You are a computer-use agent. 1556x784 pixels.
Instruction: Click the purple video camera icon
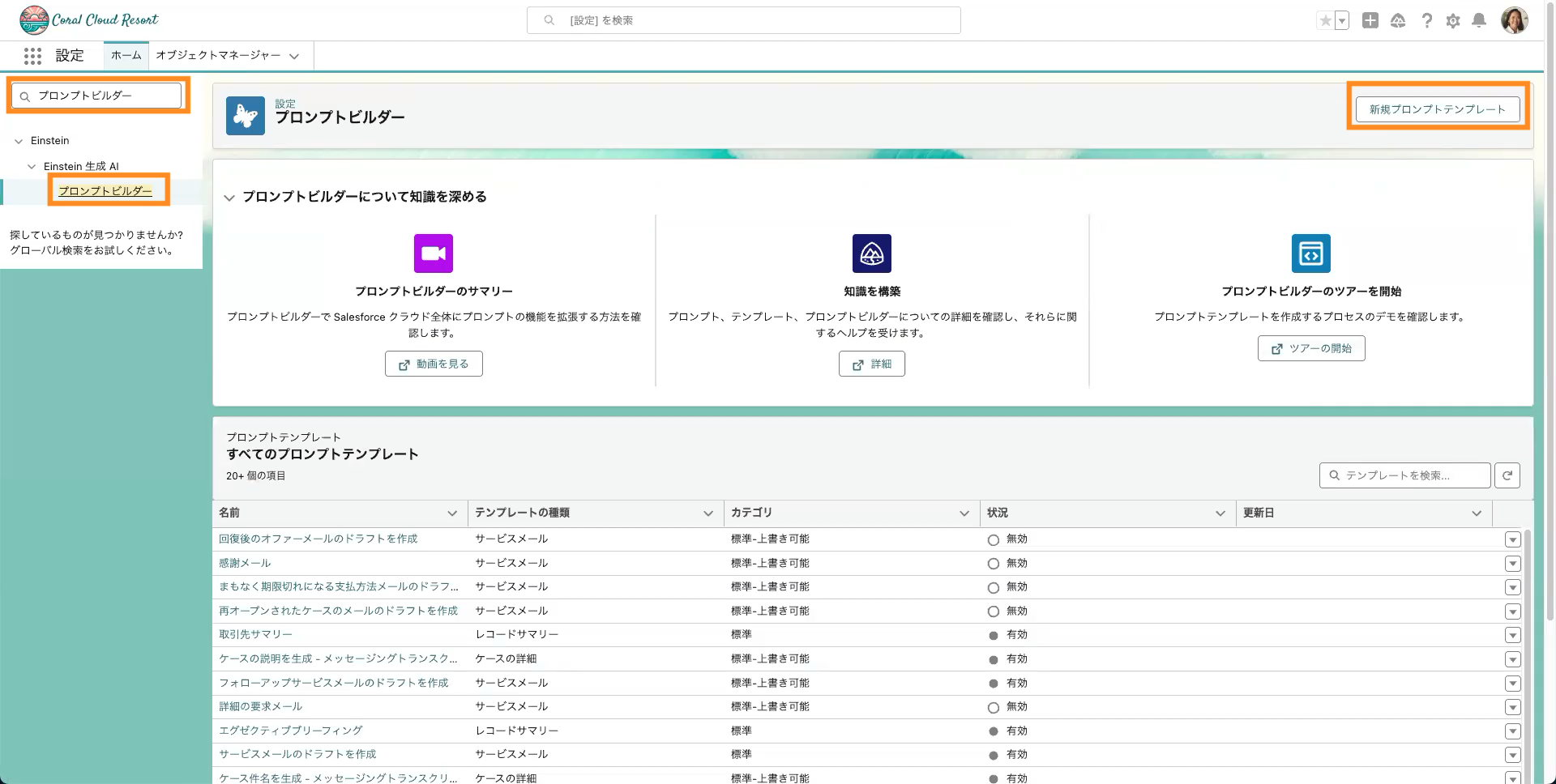click(434, 254)
